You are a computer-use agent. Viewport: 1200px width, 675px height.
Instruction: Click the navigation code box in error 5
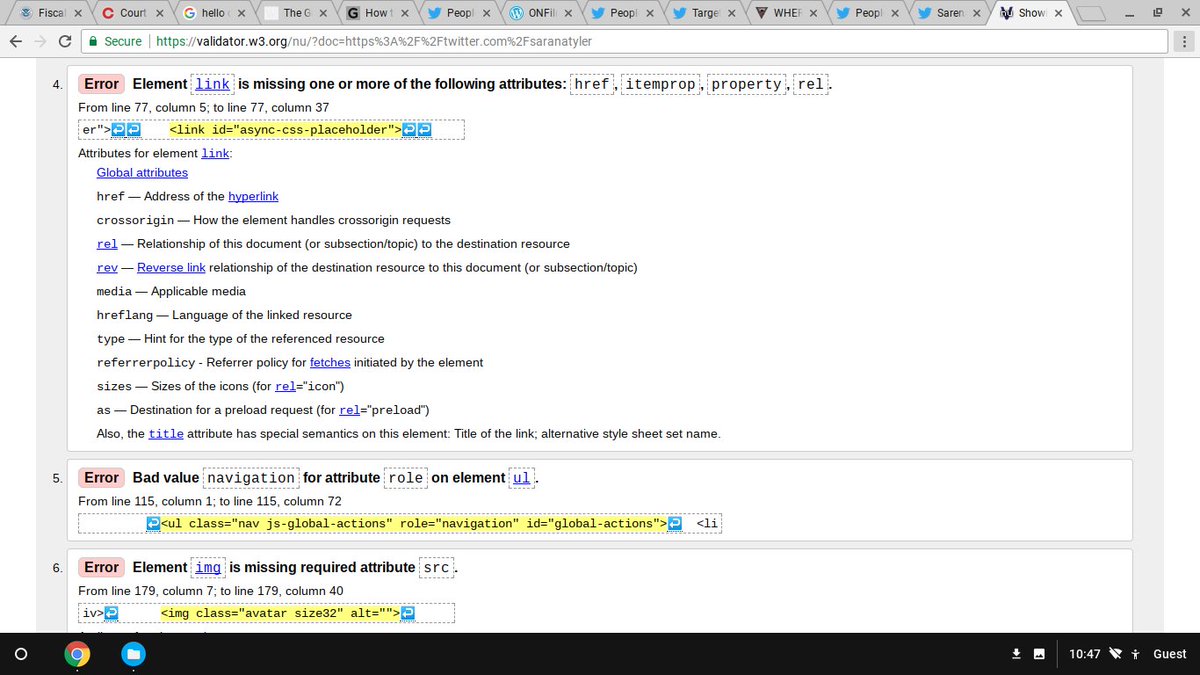click(x=249, y=478)
